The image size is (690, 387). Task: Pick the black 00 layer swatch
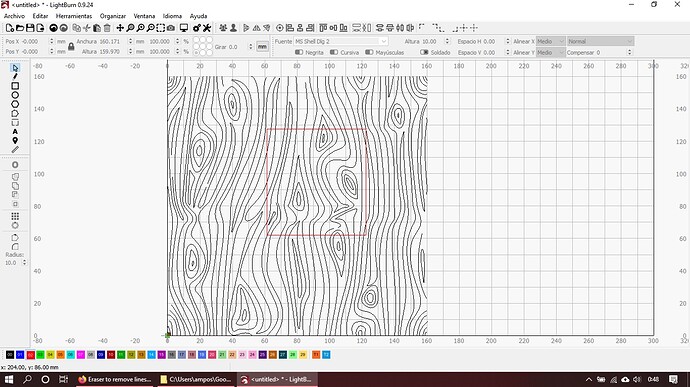tap(10, 354)
